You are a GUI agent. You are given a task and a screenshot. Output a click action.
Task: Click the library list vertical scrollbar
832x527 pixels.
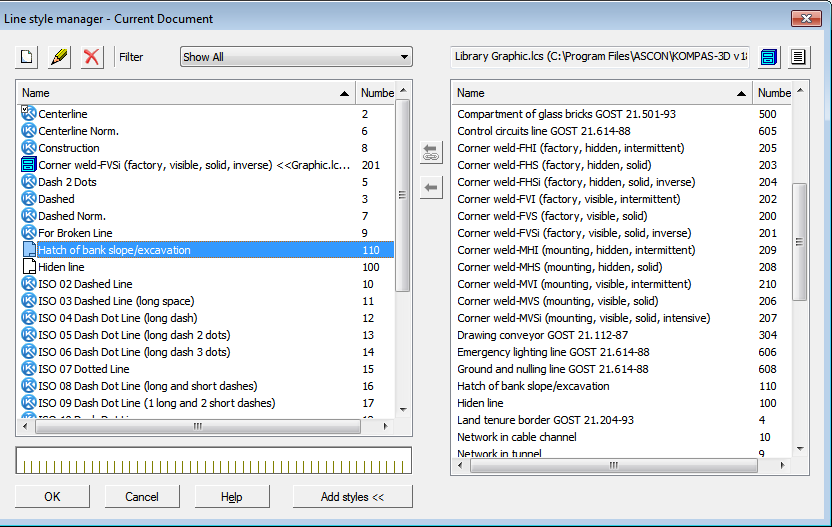click(x=799, y=240)
